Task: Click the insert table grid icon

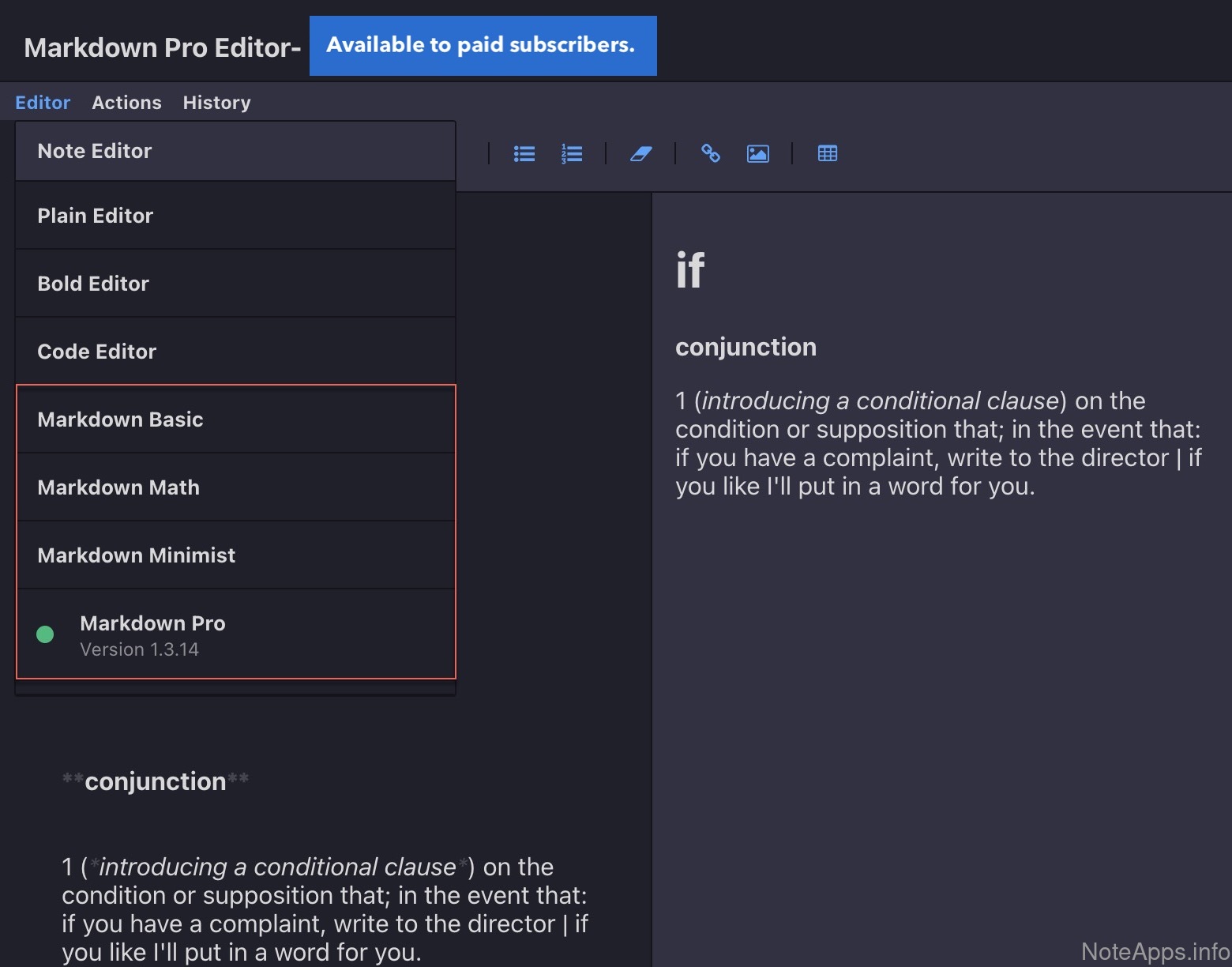Action: (x=827, y=153)
